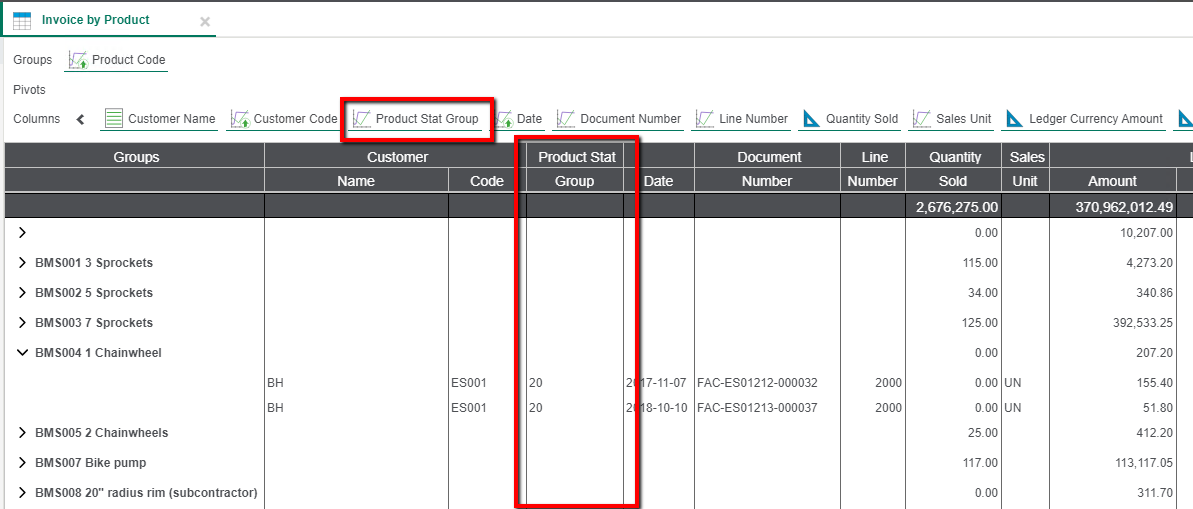Expand the BMS007 Bike pump row
The height and width of the screenshot is (509, 1193).
(23, 463)
